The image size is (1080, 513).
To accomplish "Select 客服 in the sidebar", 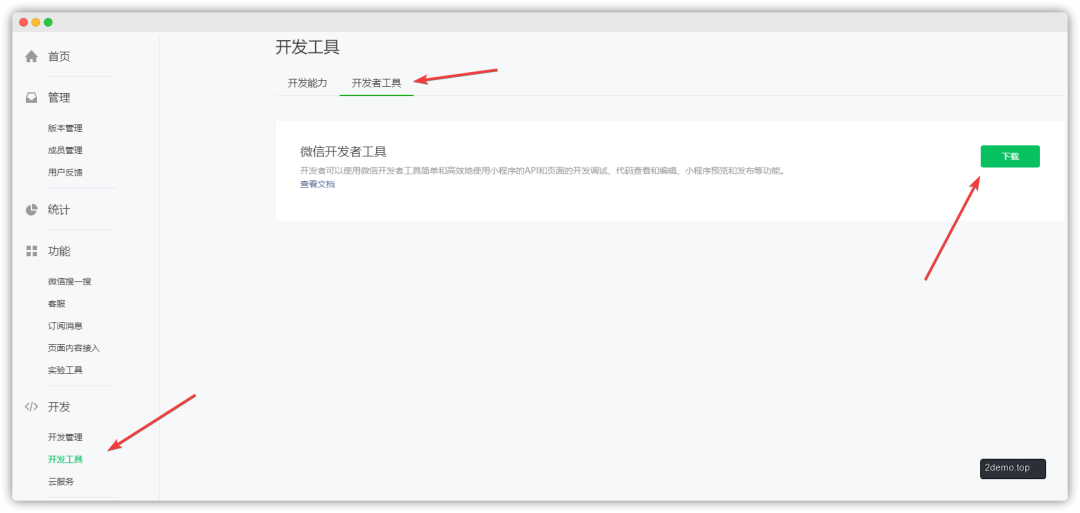I will pyautogui.click(x=56, y=304).
